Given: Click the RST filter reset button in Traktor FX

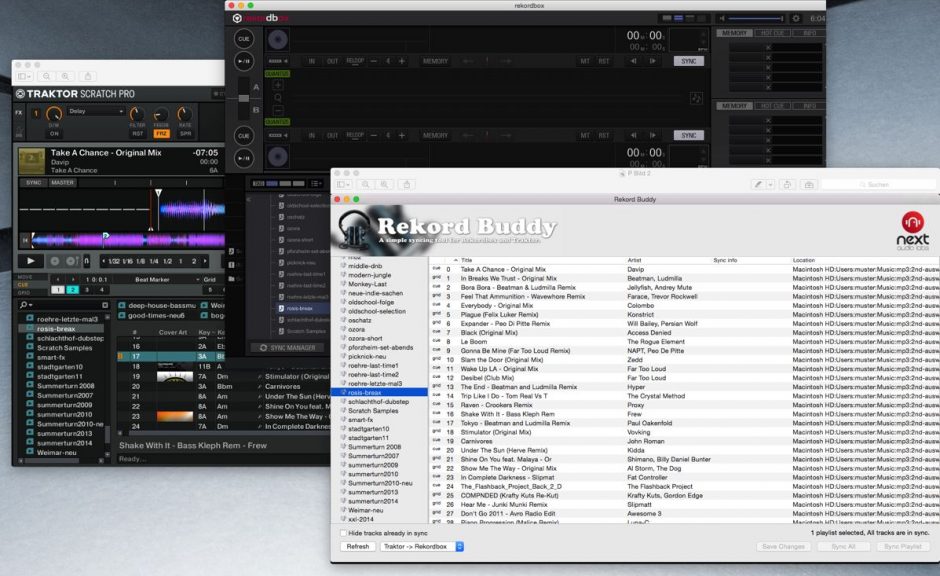Looking at the screenshot, I should [138, 132].
